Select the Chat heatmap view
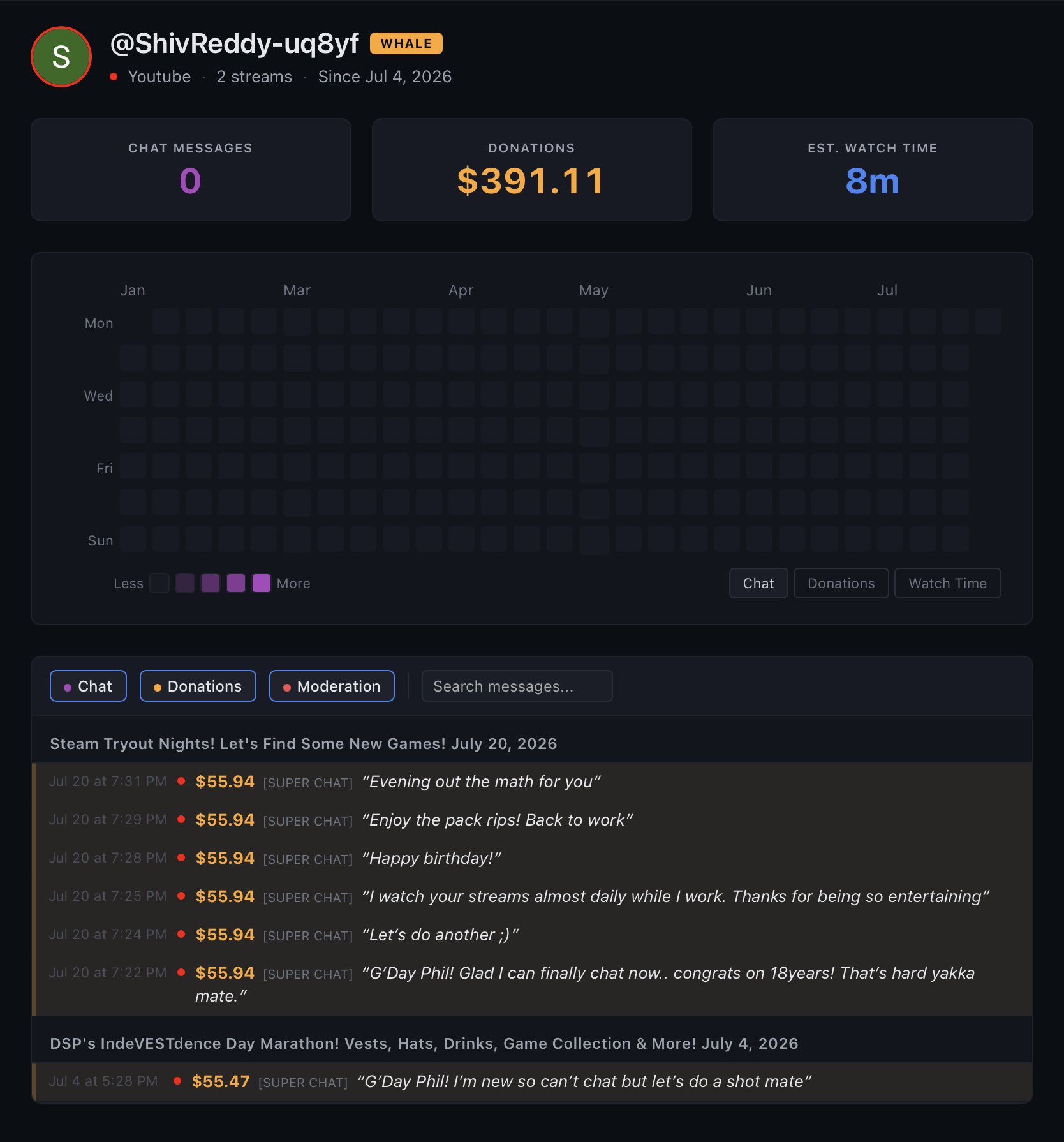The height and width of the screenshot is (1142, 1064). click(x=758, y=583)
